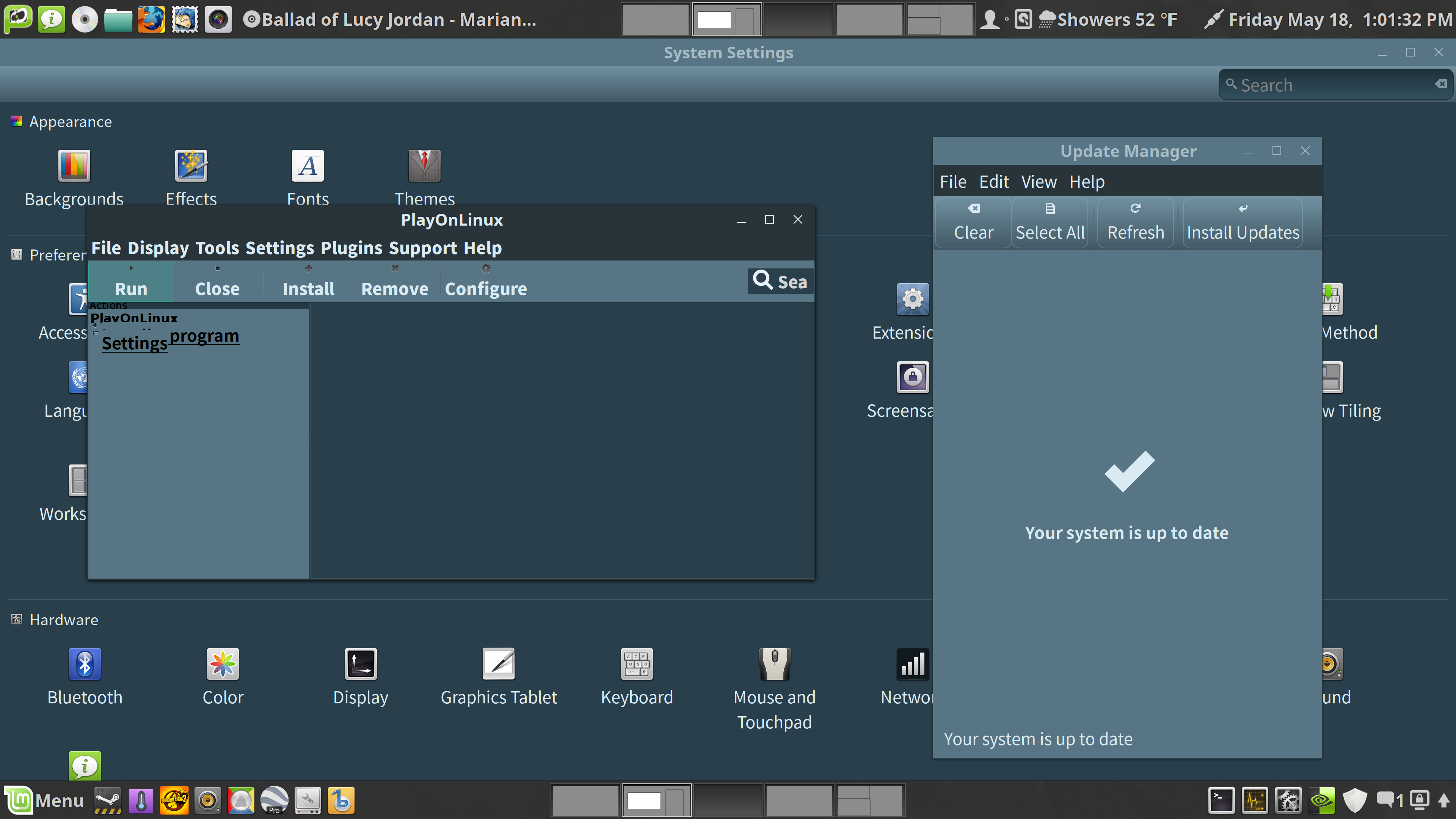Open the Keyboard settings icon
Screen dimensions: 1456x819
pos(637,664)
